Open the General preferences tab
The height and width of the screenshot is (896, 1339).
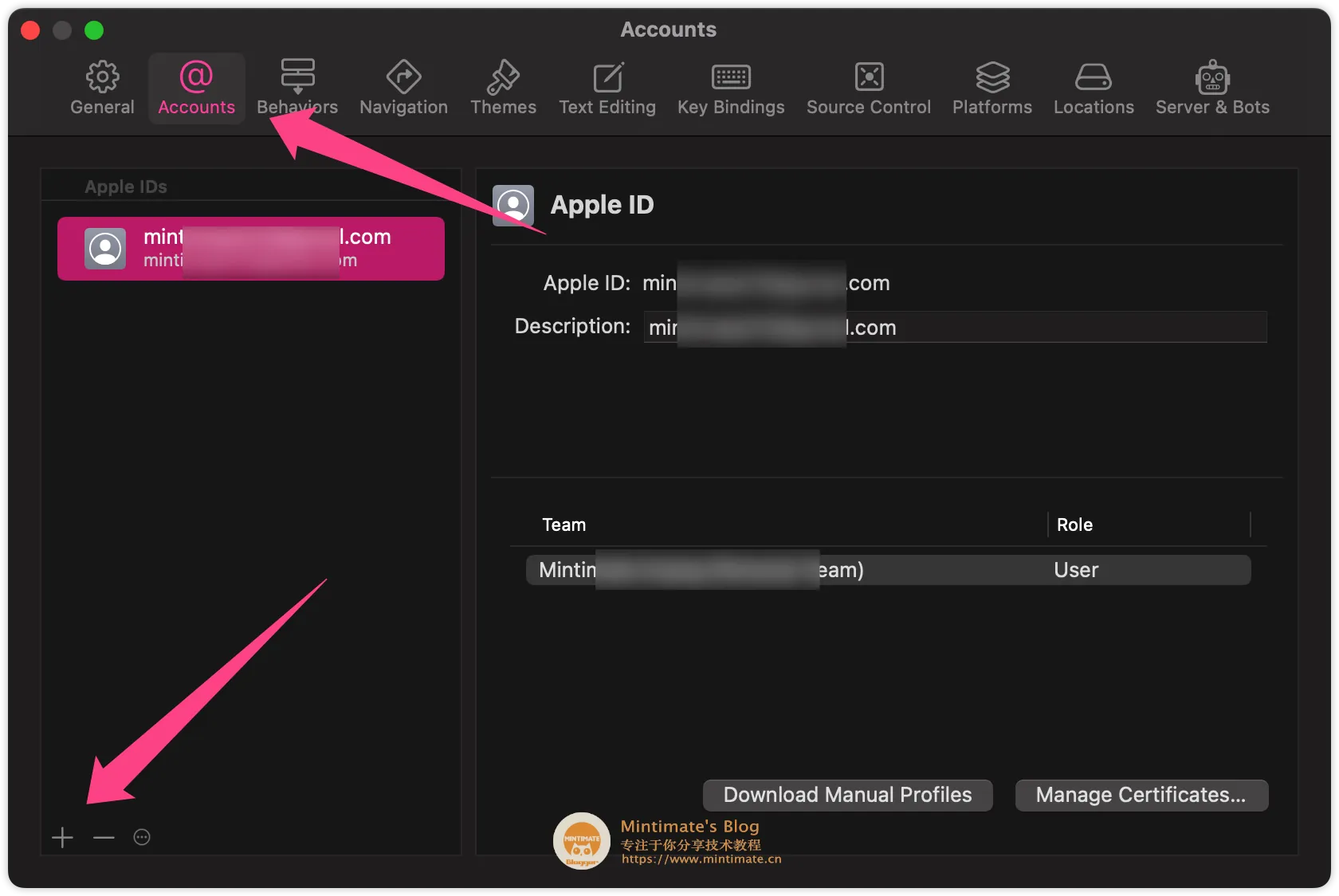tap(102, 88)
